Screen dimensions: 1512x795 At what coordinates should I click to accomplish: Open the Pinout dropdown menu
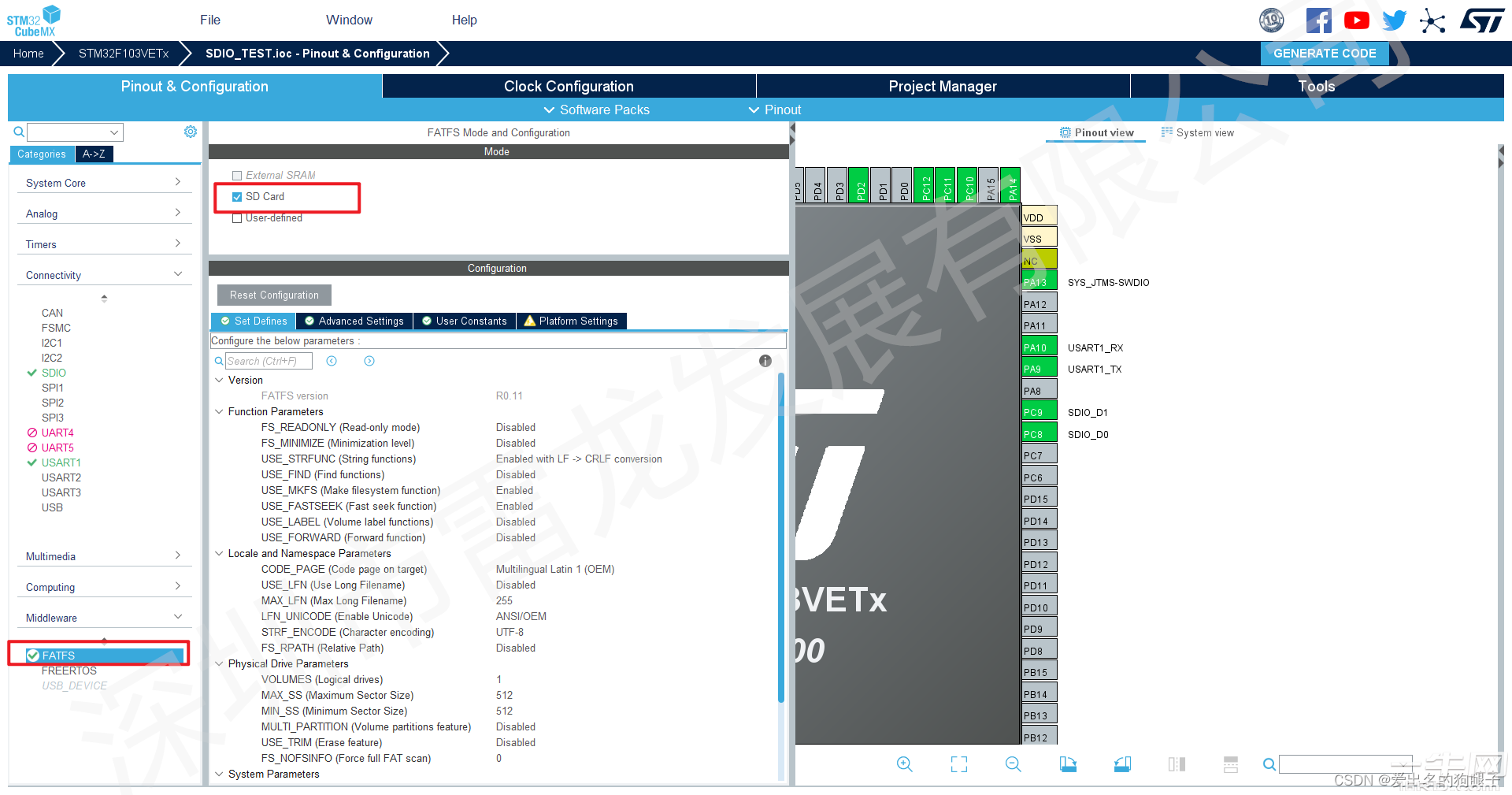coord(775,110)
